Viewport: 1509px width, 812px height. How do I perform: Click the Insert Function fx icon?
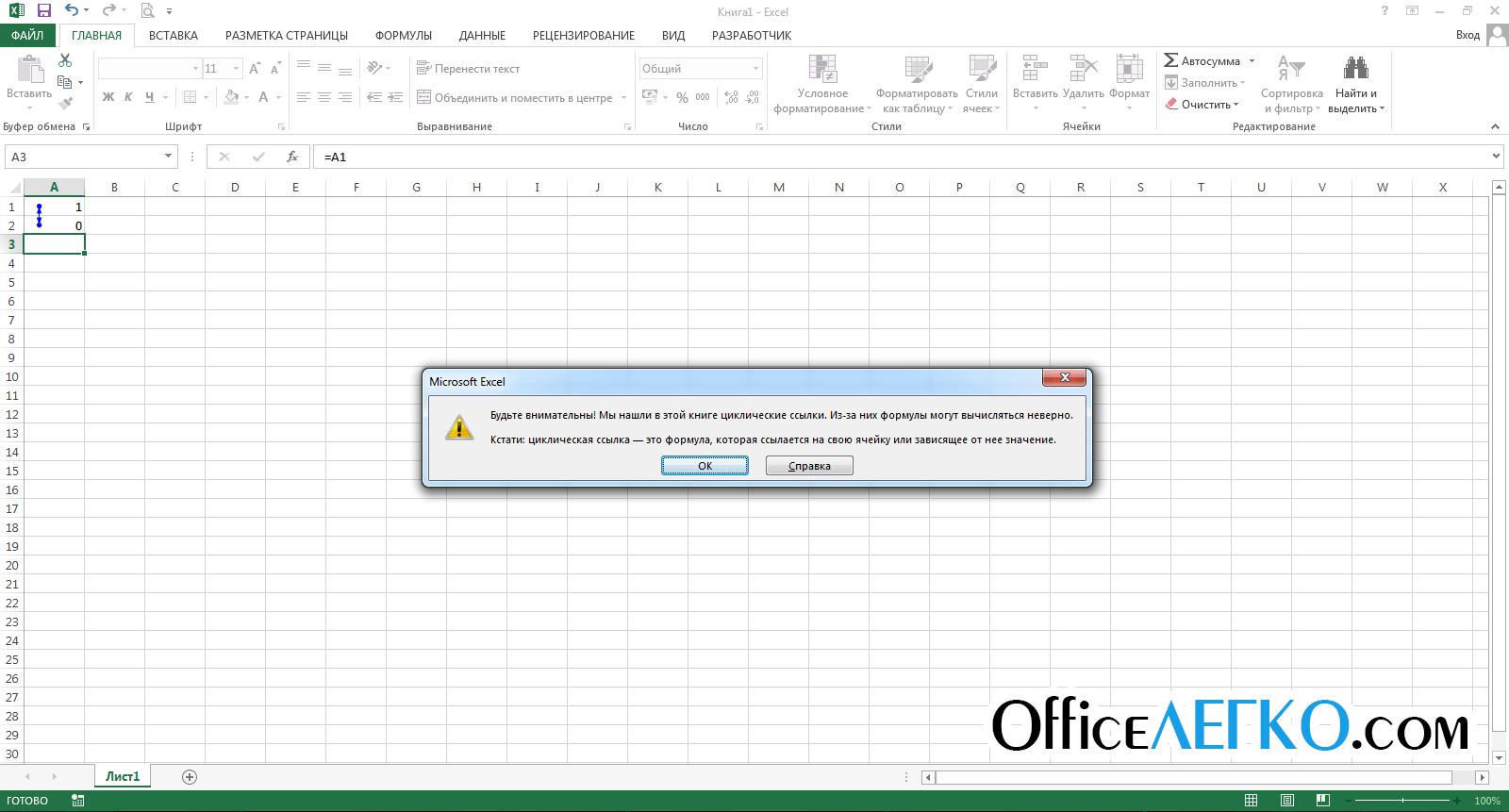292,157
